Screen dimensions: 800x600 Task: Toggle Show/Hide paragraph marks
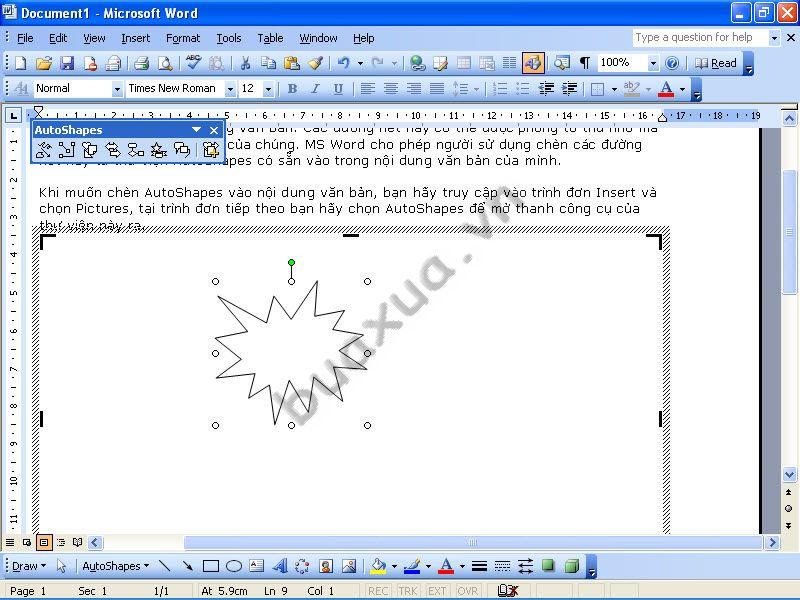pos(585,63)
